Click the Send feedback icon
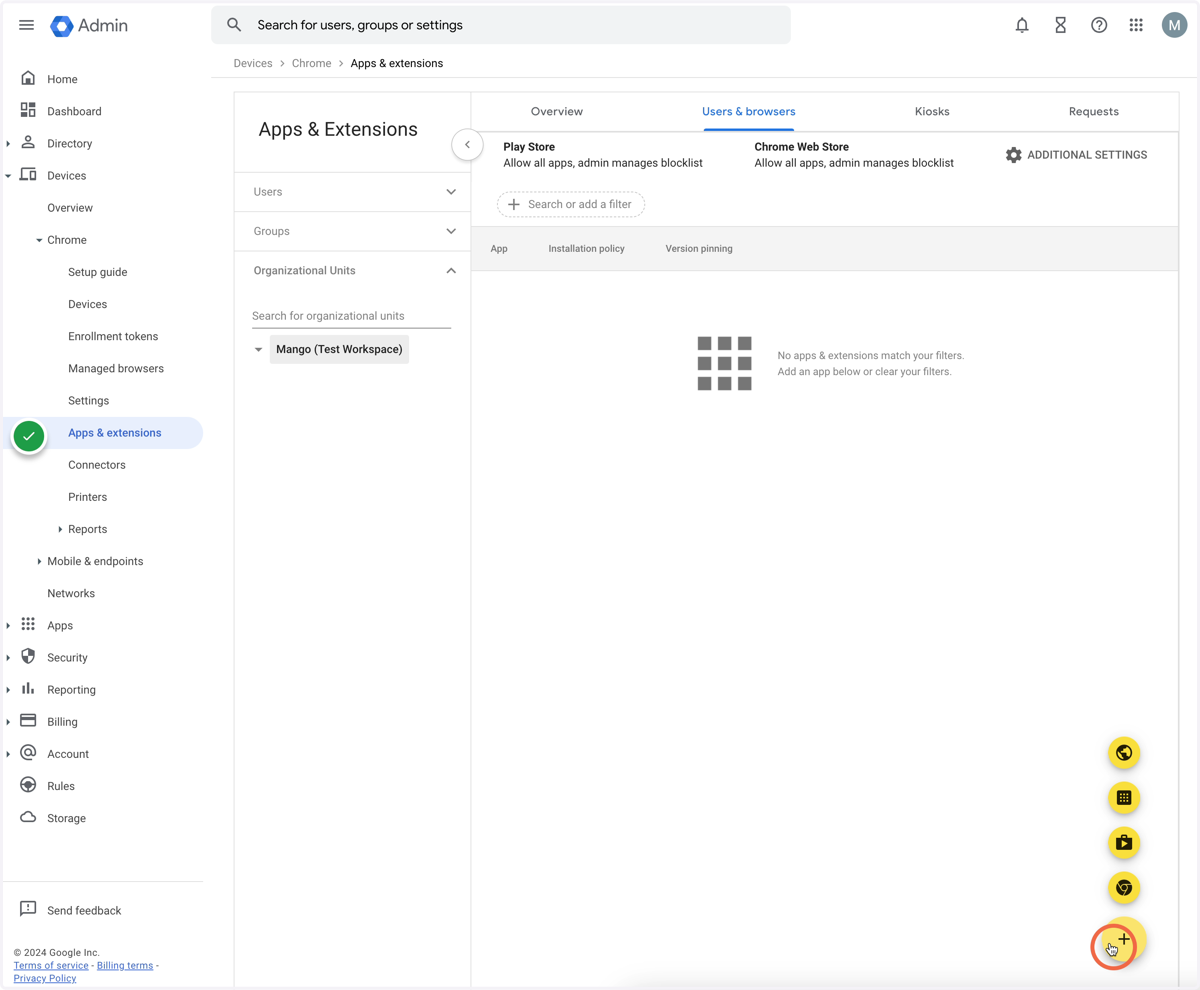The width and height of the screenshot is (1200, 990). 28,909
